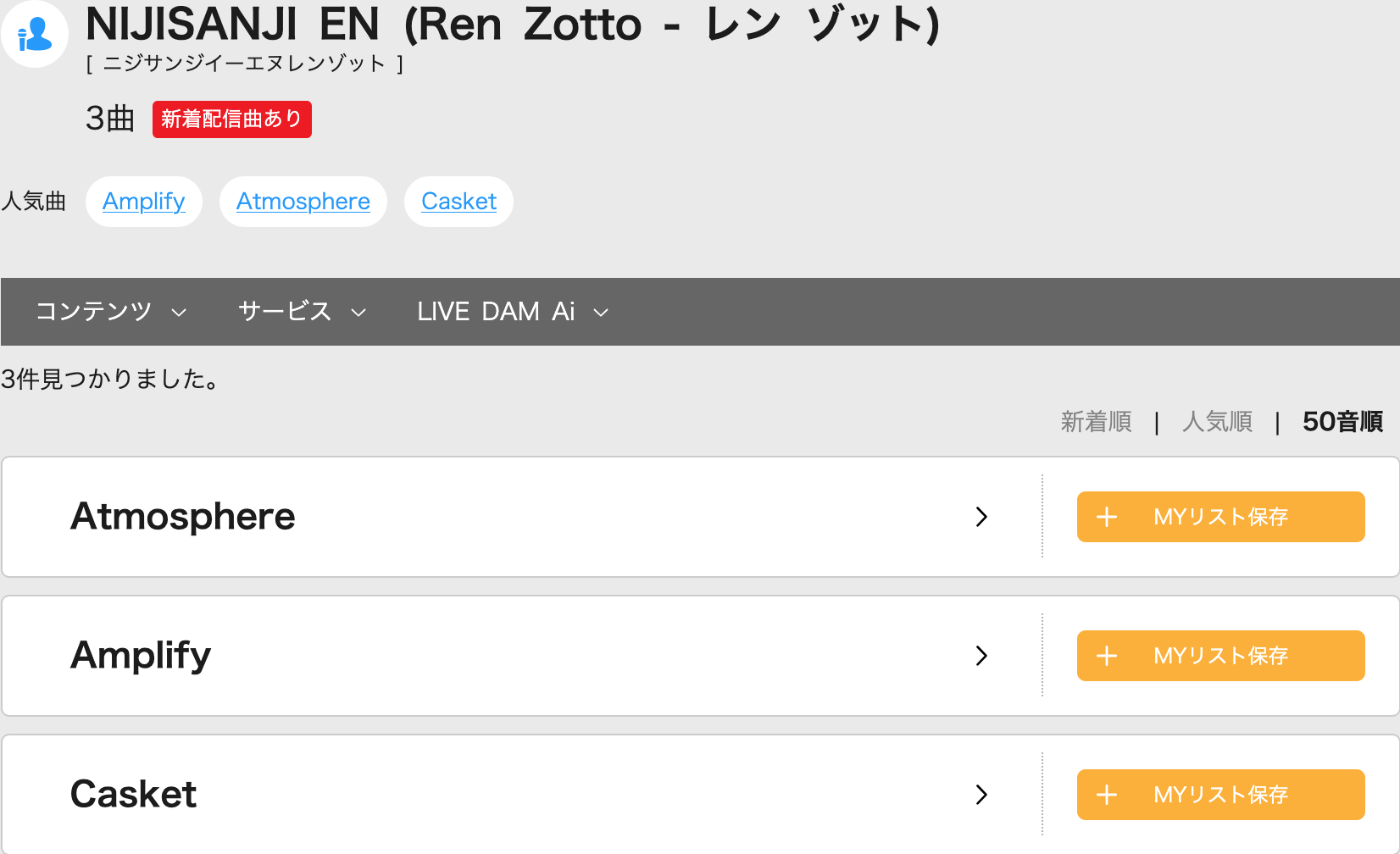Viewport: 1400px width, 854px height.
Task: Open the popular song Amplify link
Action: tap(144, 202)
